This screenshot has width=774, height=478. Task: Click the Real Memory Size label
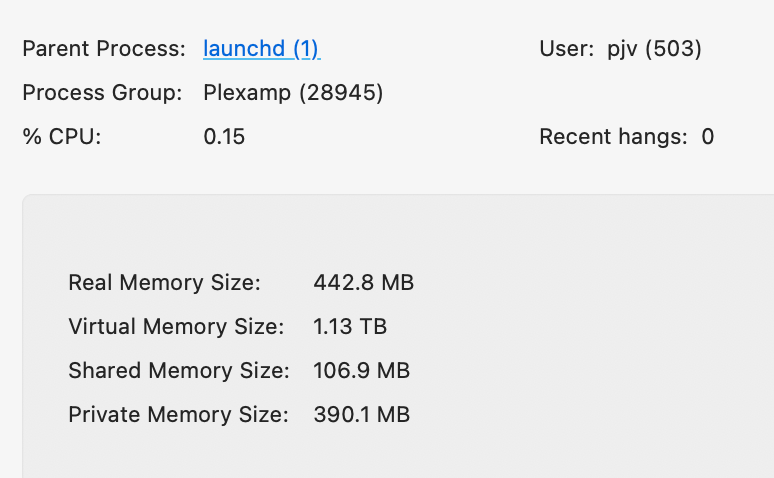tap(164, 283)
